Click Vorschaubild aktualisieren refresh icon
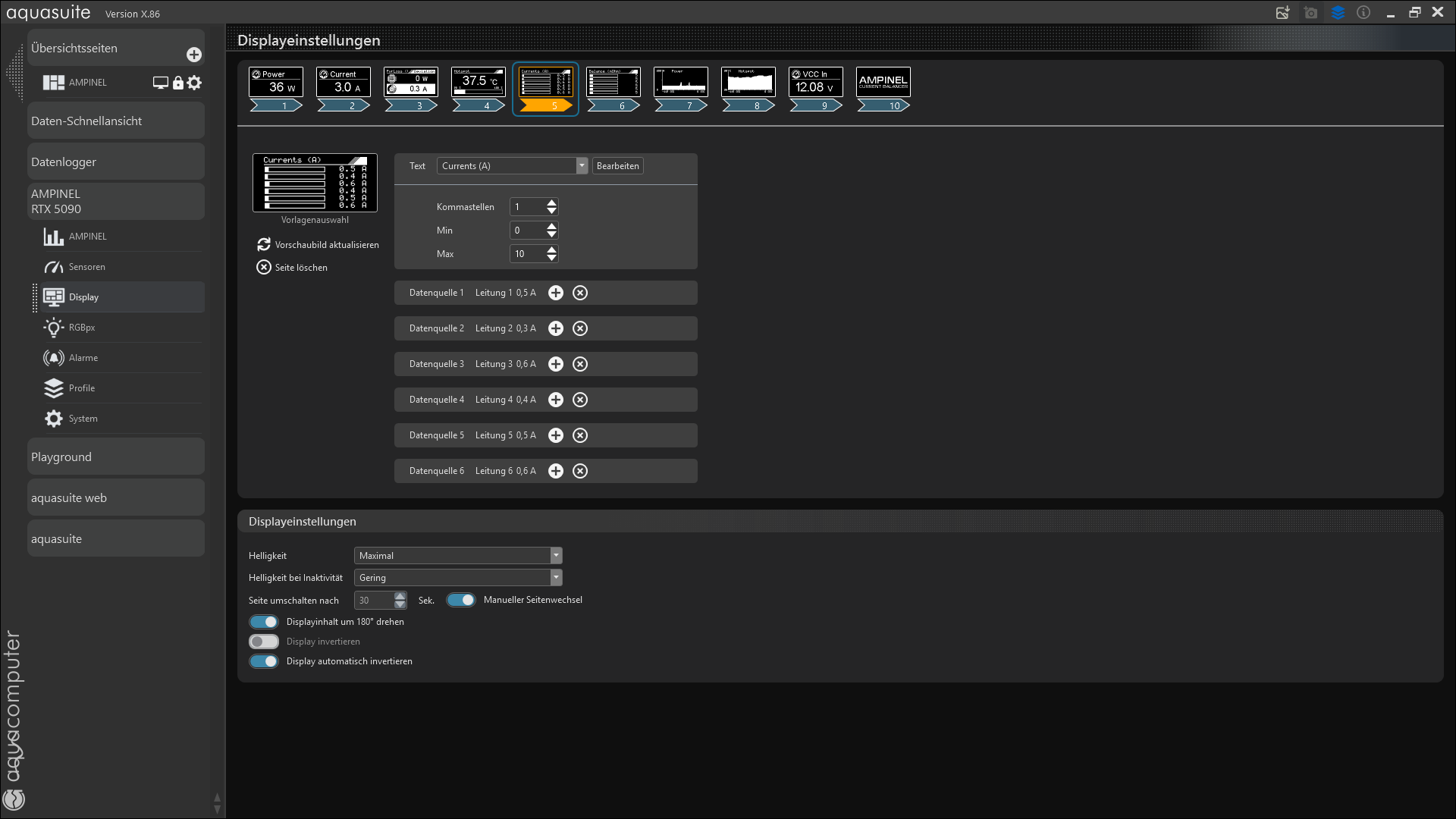The image size is (1456, 819). coord(264,244)
